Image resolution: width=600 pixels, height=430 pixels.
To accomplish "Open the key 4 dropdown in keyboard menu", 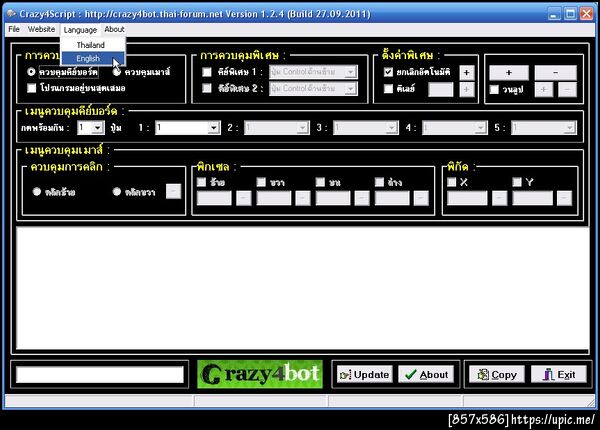I will pos(480,127).
